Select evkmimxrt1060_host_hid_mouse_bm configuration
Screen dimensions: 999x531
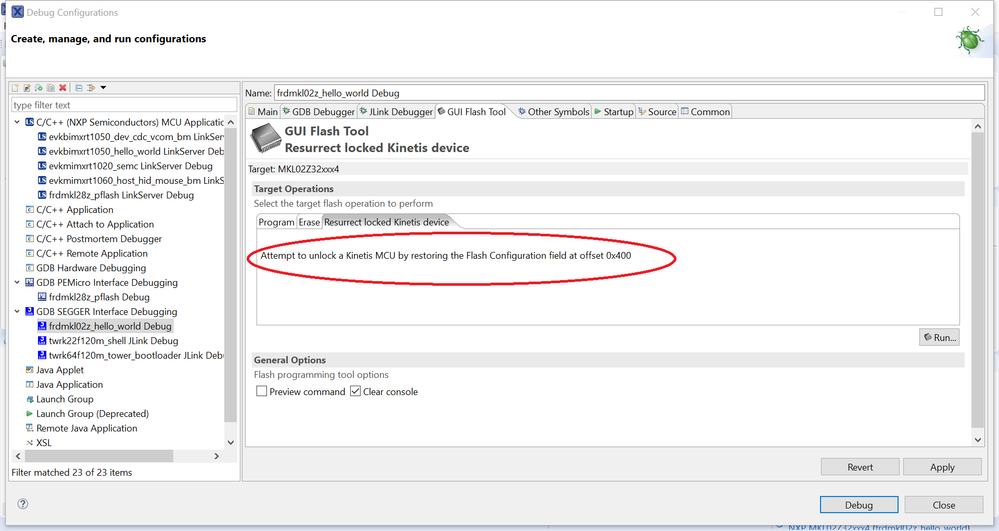131,180
